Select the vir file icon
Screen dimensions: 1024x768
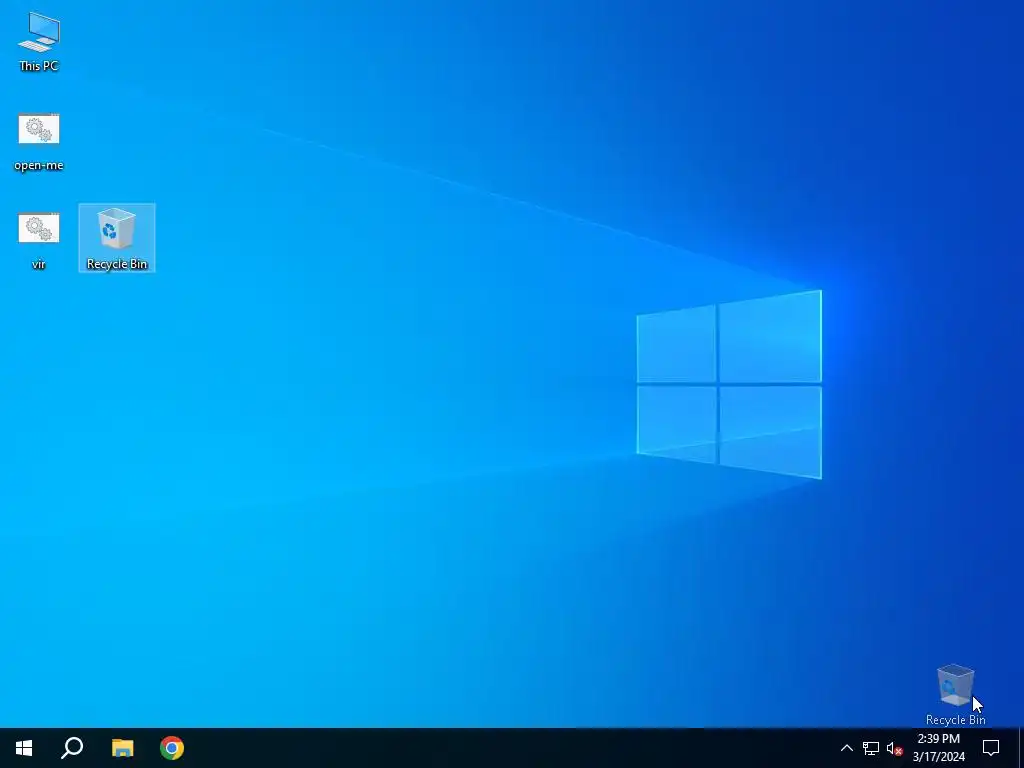pyautogui.click(x=39, y=240)
